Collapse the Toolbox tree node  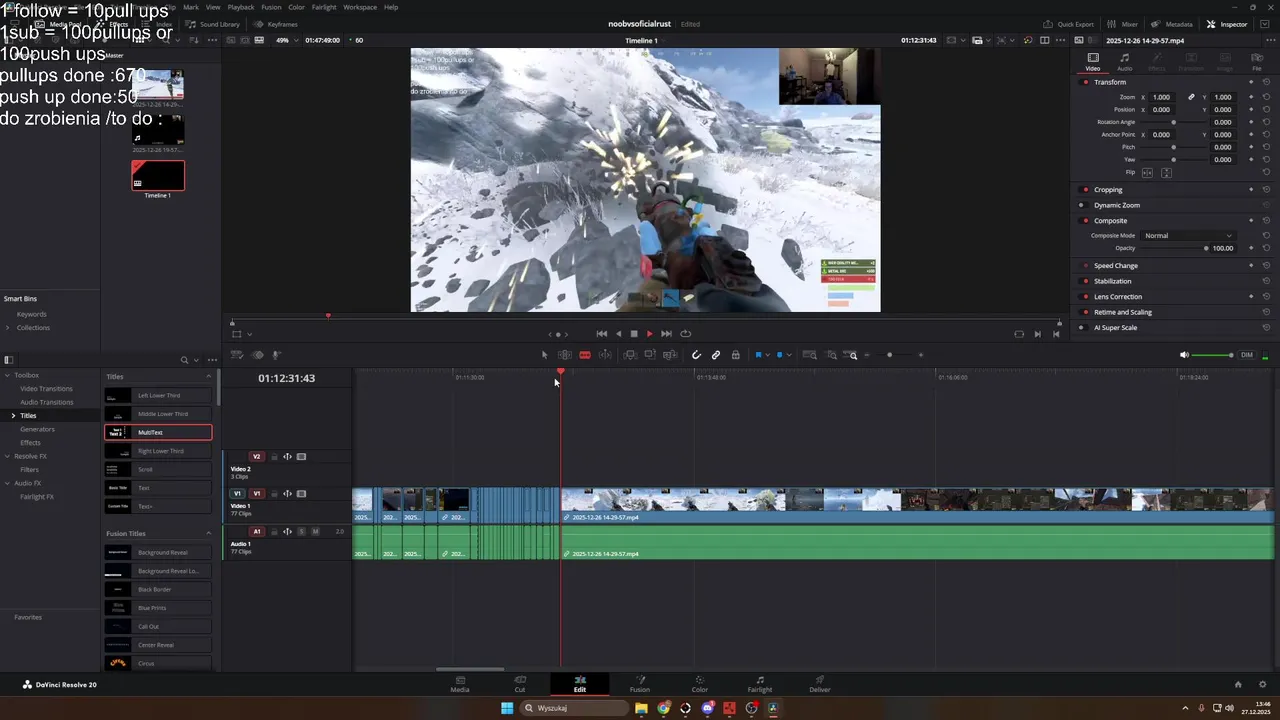(x=7, y=375)
